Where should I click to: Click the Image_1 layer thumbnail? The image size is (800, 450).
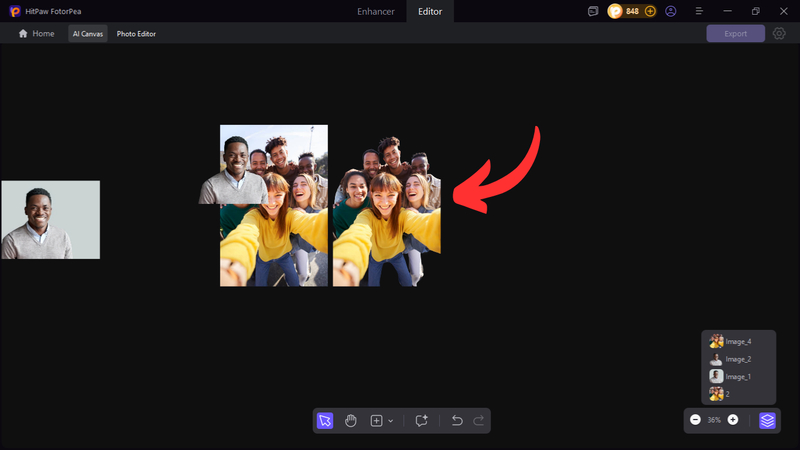pos(716,377)
